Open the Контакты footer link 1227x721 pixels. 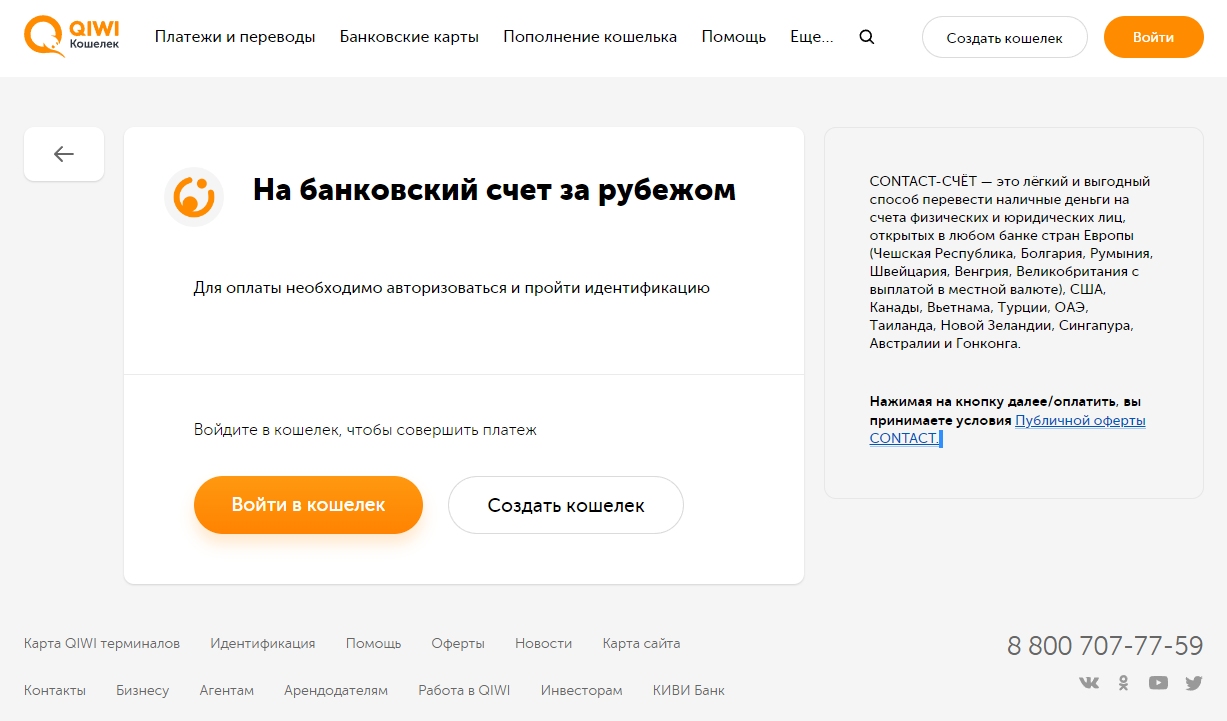click(55, 690)
